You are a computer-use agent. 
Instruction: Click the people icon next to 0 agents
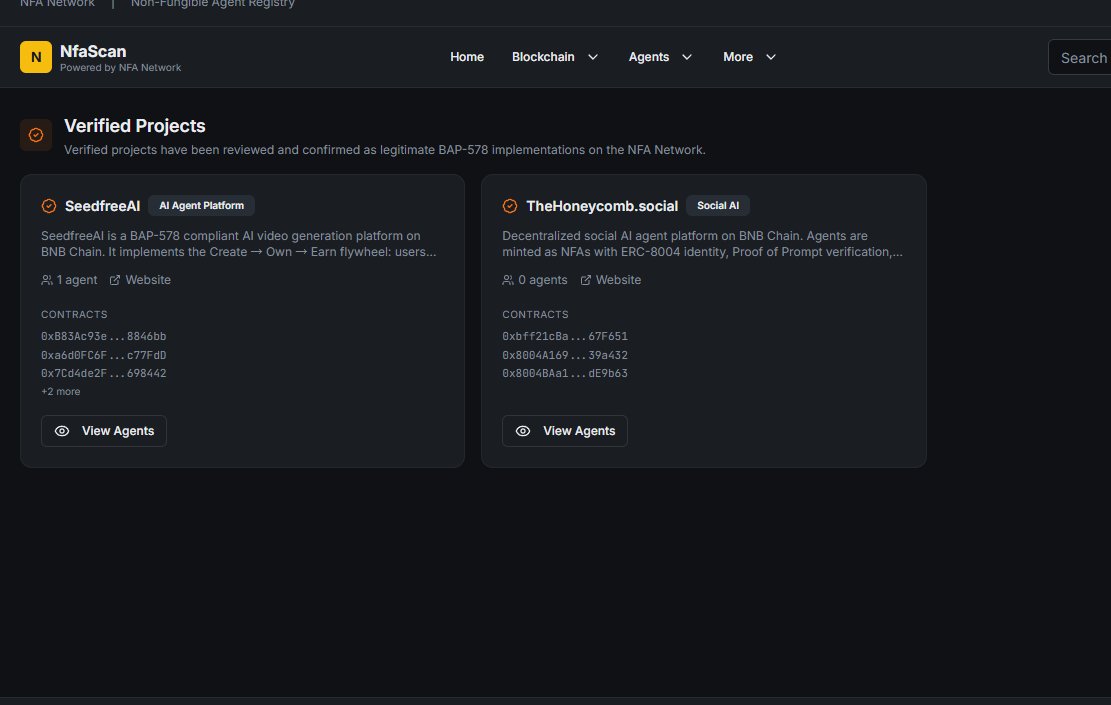point(508,280)
